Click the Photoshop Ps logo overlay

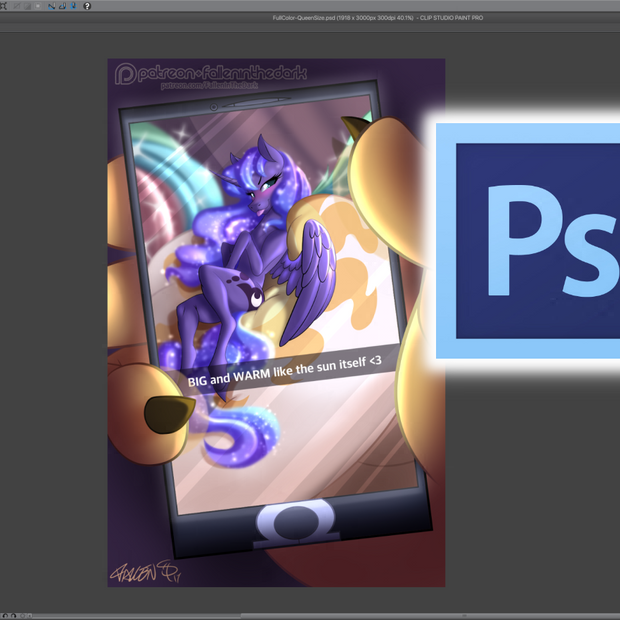(x=528, y=241)
